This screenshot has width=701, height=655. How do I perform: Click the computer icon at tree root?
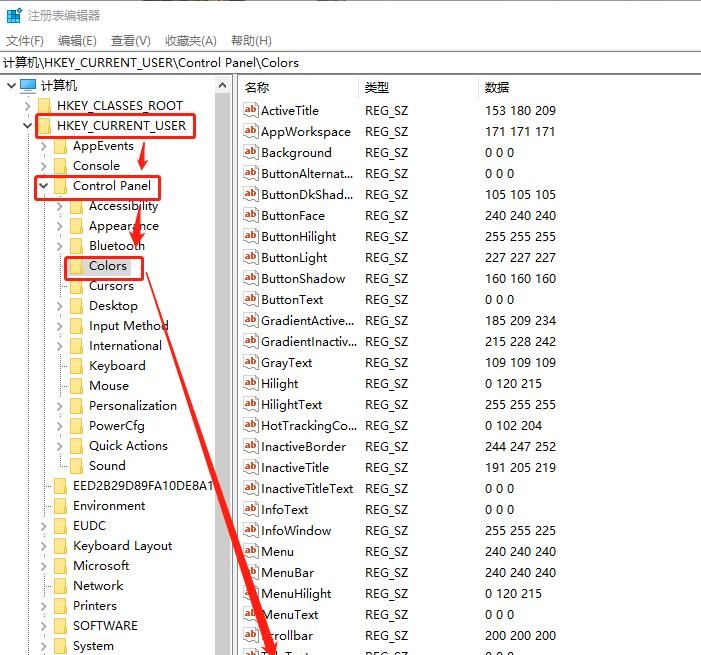[x=28, y=86]
